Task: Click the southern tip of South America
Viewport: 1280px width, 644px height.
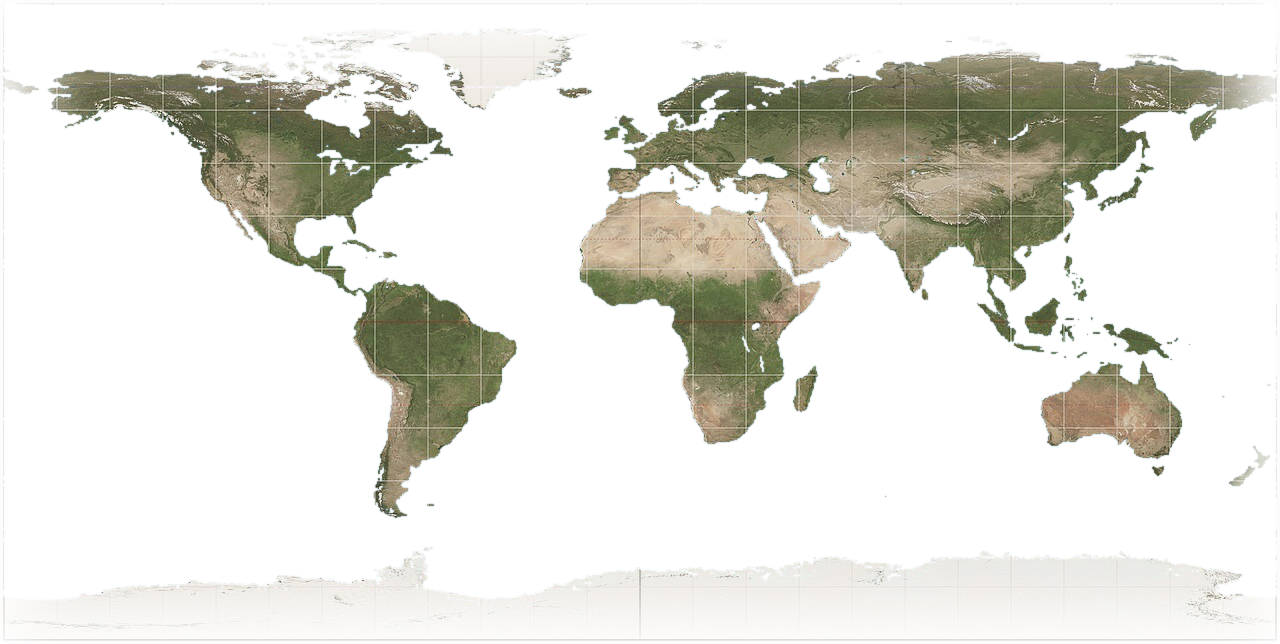Action: coord(394,510)
